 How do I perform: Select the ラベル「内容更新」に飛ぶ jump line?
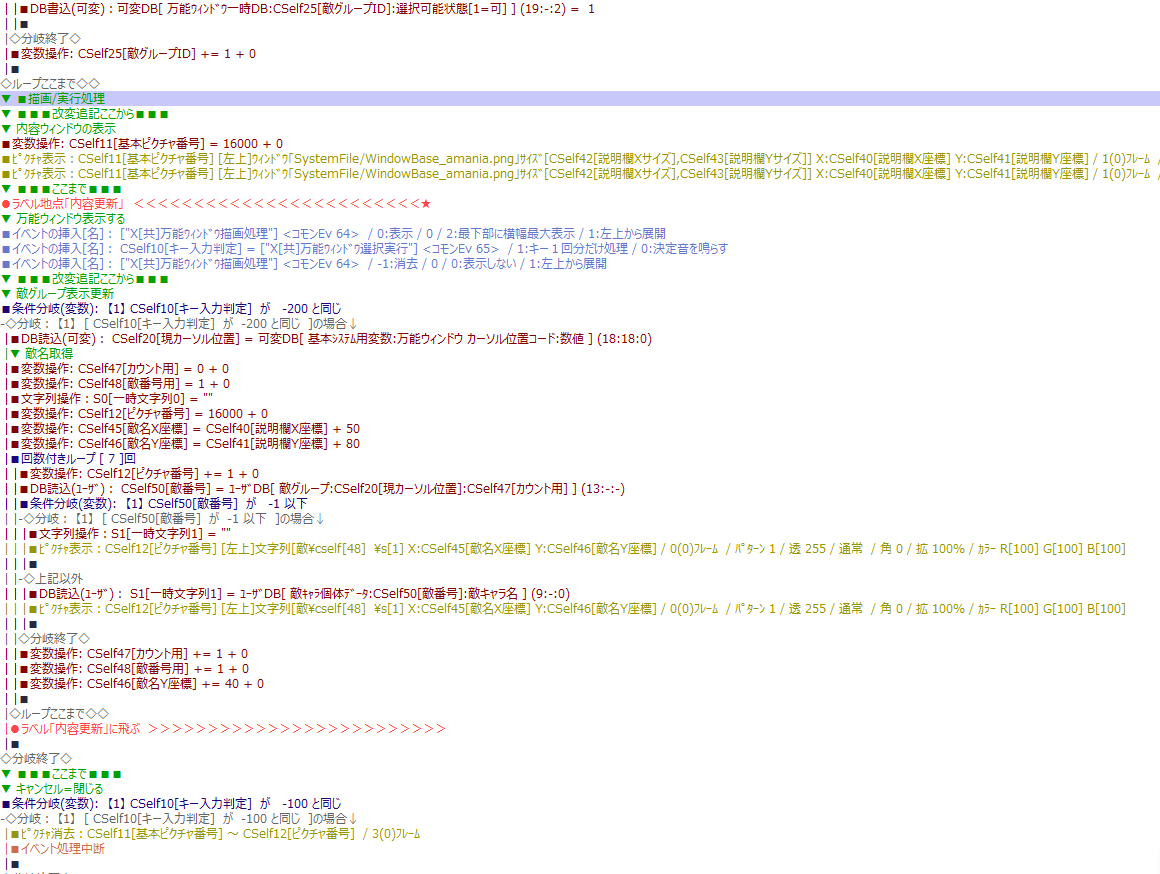point(229,729)
